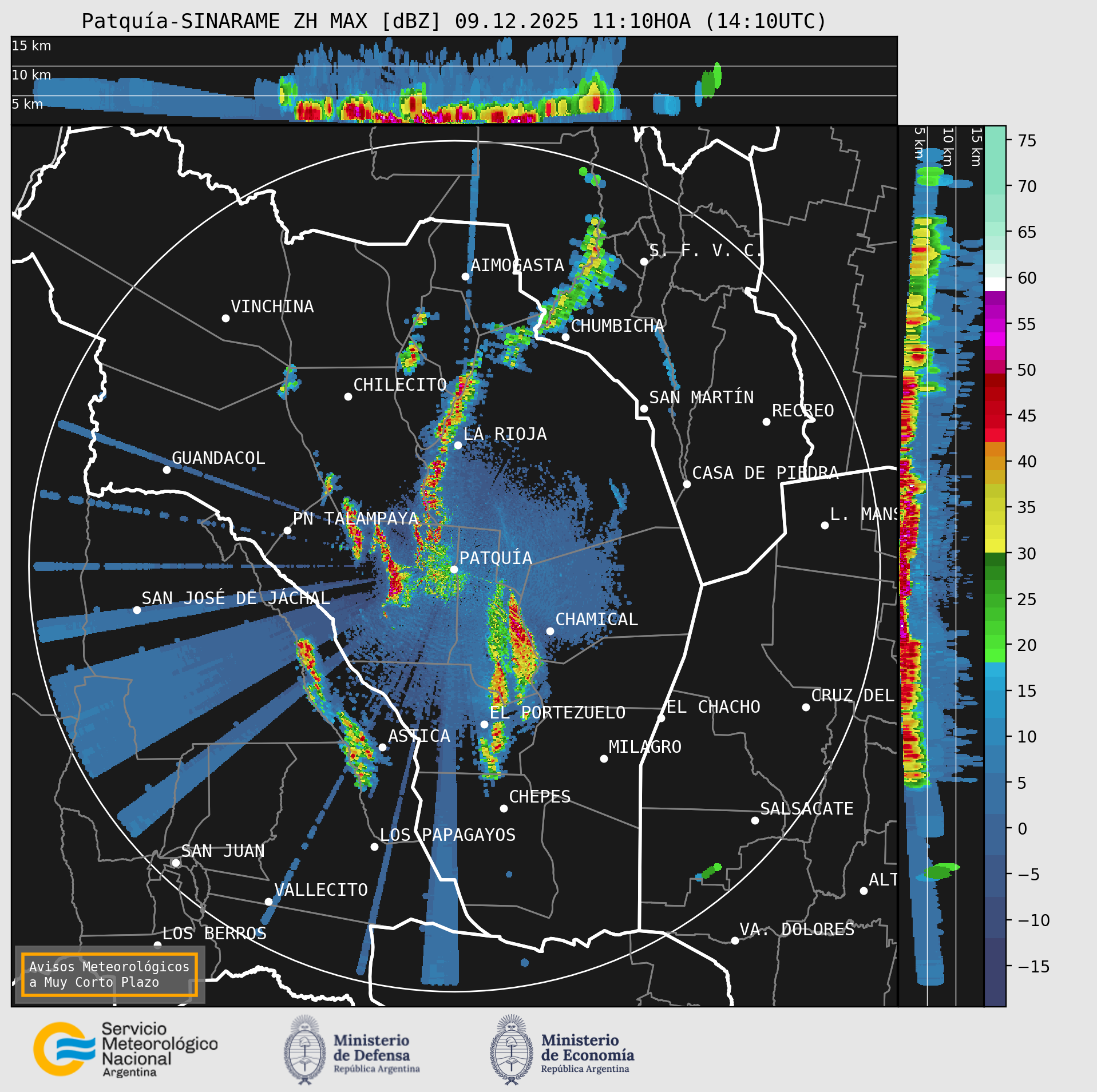This screenshot has height=1092, width=1097.
Task: Select the "EL CHACHO" label
Action: (x=714, y=707)
